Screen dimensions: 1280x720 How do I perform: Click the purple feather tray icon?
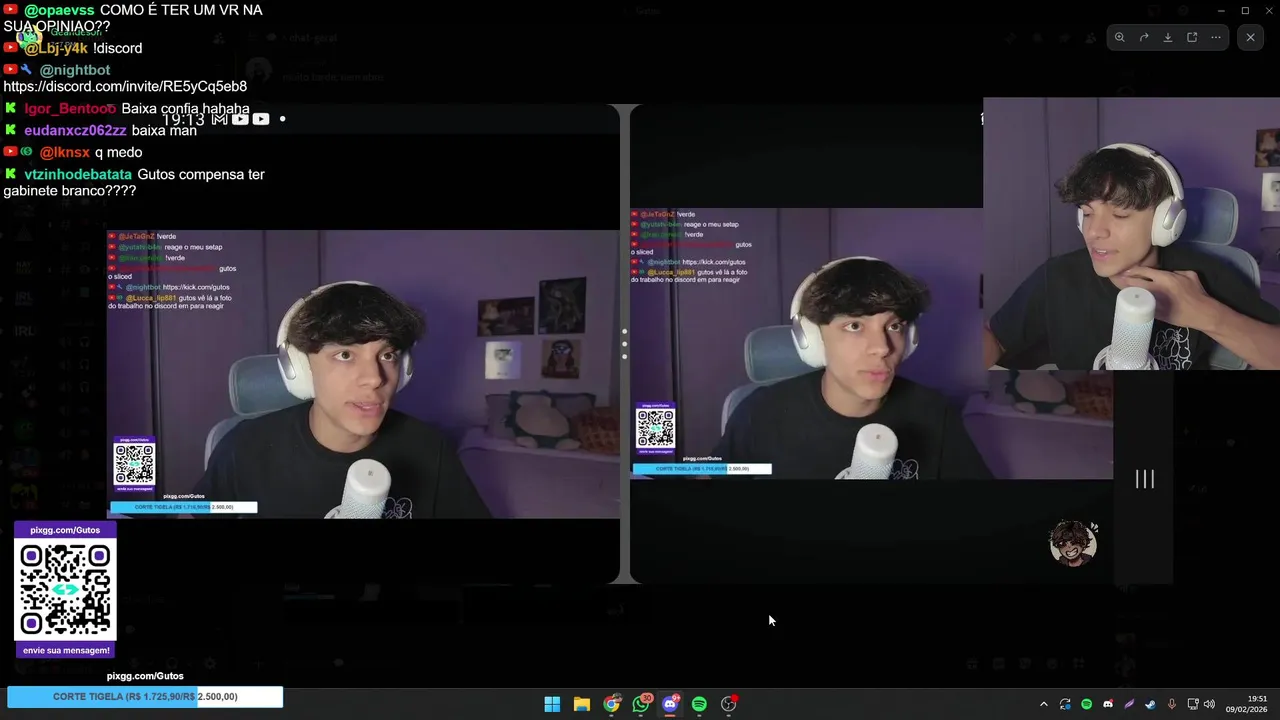pyautogui.click(x=1129, y=704)
